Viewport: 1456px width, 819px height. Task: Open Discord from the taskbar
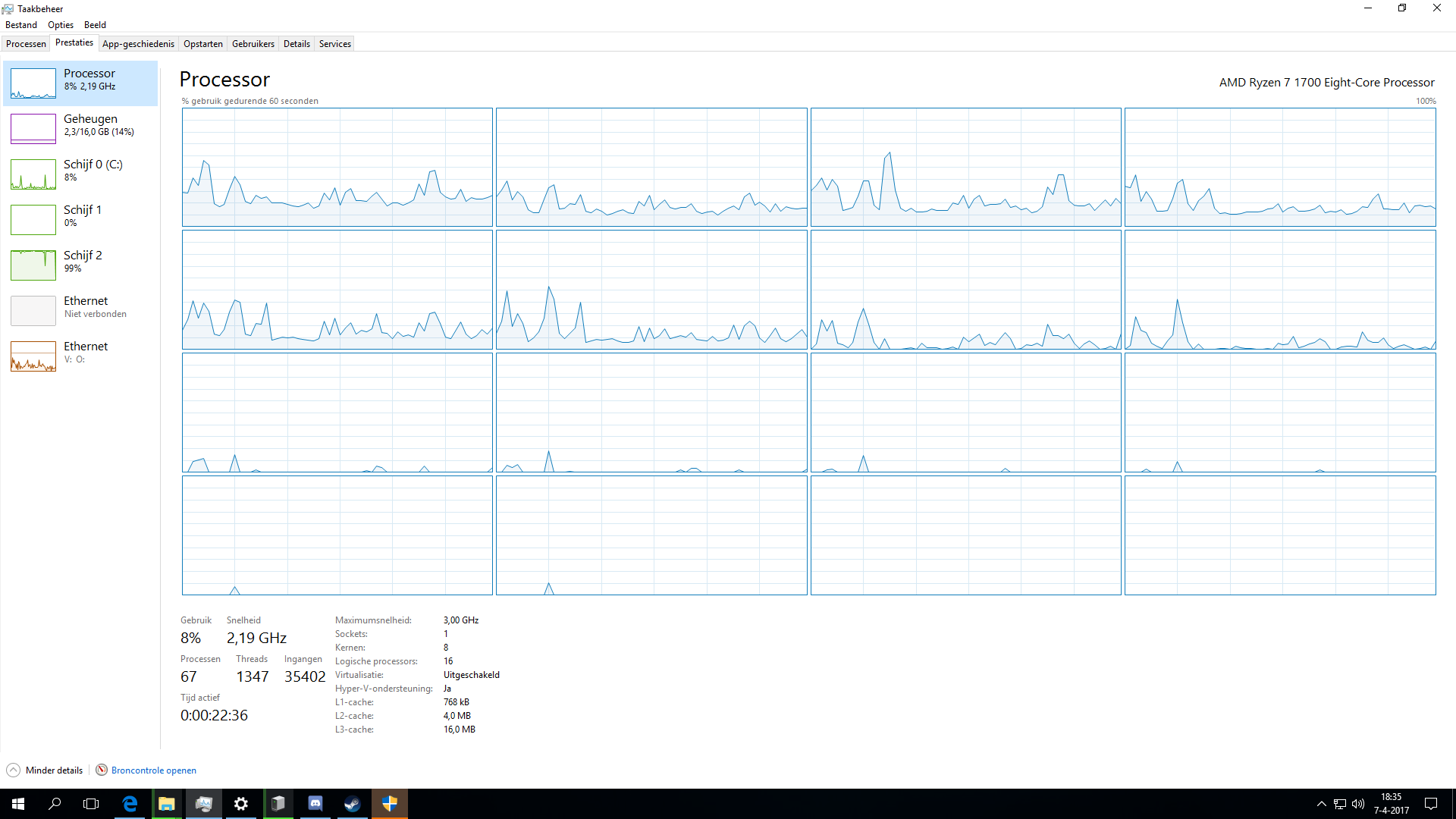[x=315, y=804]
